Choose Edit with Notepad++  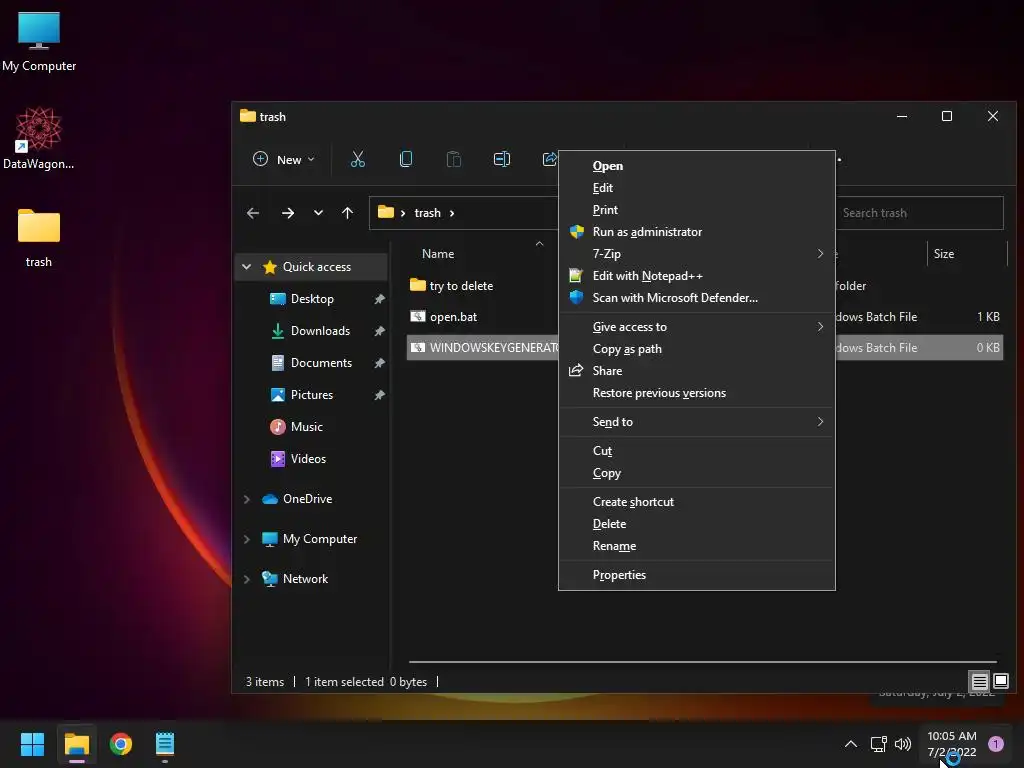click(x=697, y=276)
